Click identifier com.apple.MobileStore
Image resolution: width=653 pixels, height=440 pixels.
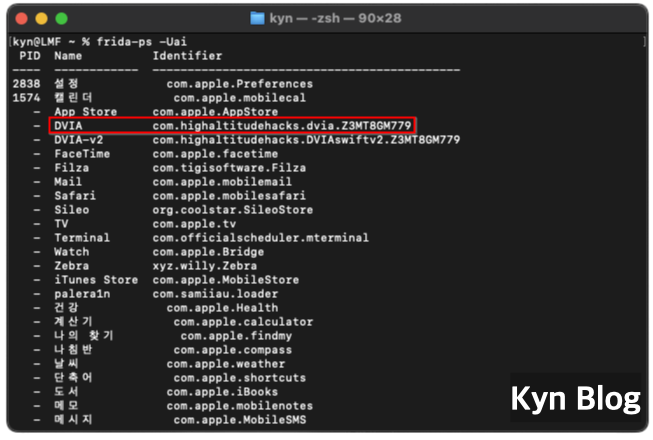click(x=226, y=280)
